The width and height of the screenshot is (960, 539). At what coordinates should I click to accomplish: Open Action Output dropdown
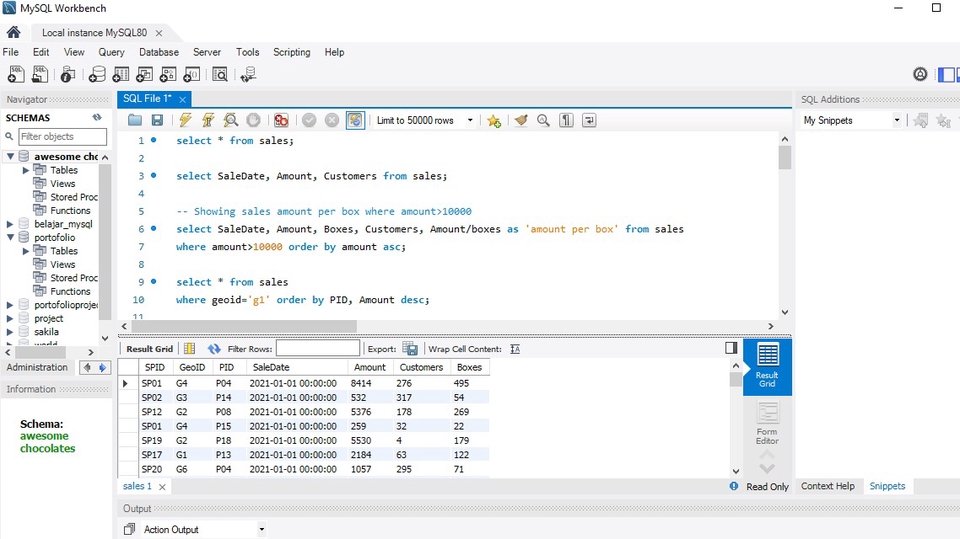click(x=261, y=529)
